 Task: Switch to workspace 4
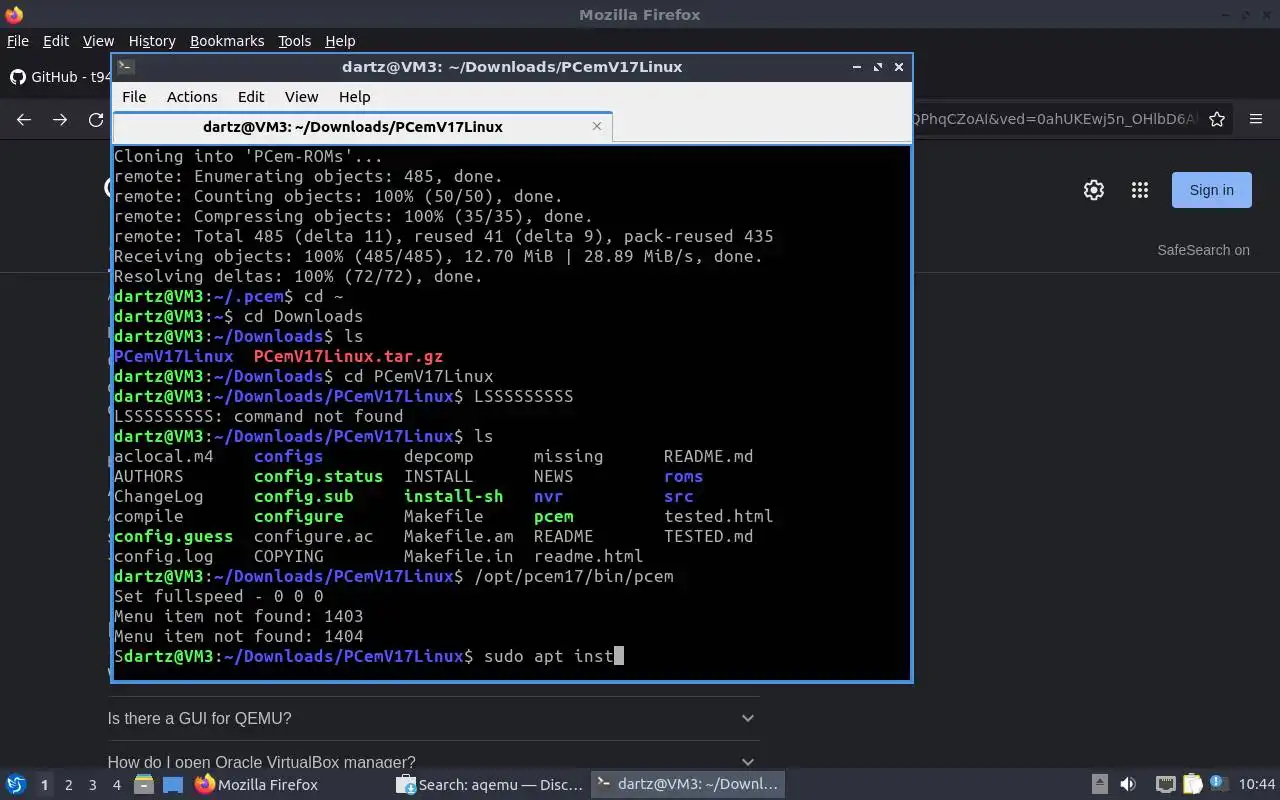tap(117, 785)
